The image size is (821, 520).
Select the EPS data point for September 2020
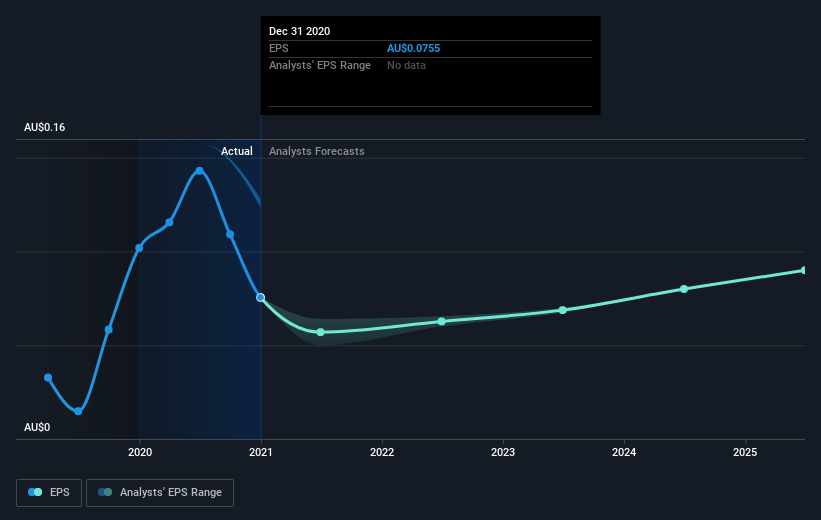[230, 234]
